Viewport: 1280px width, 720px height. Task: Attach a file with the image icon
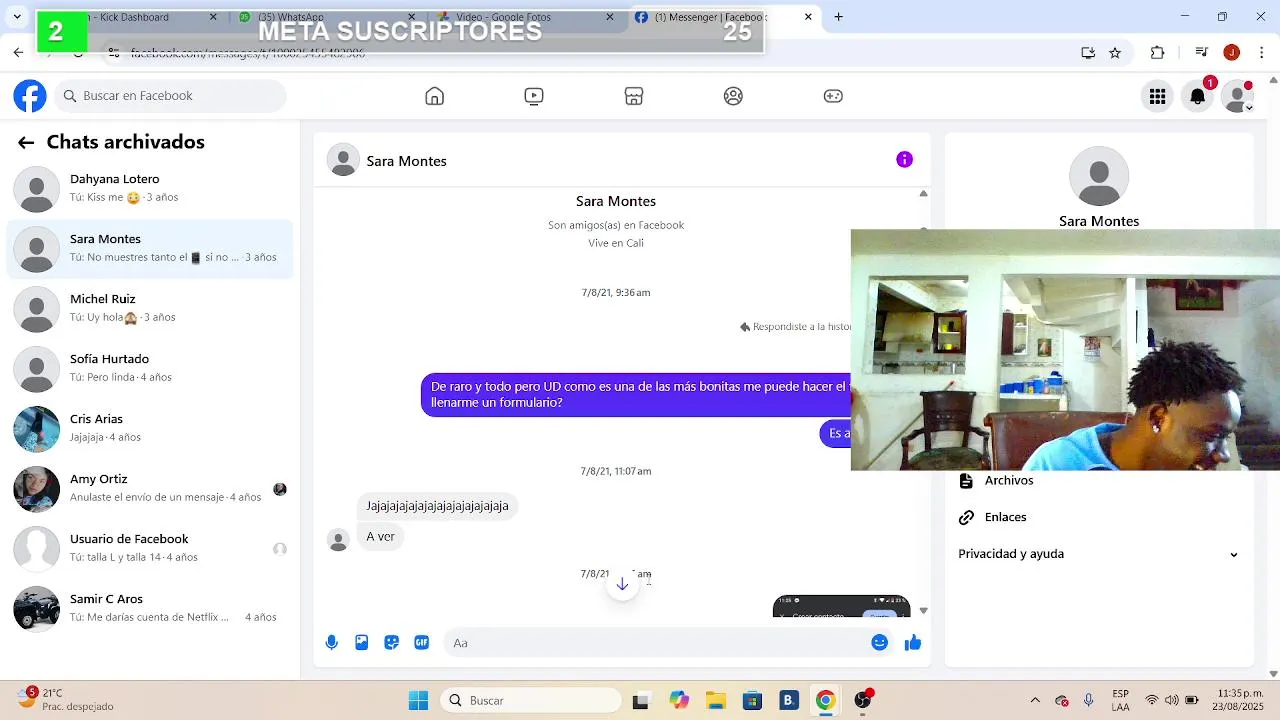point(362,643)
